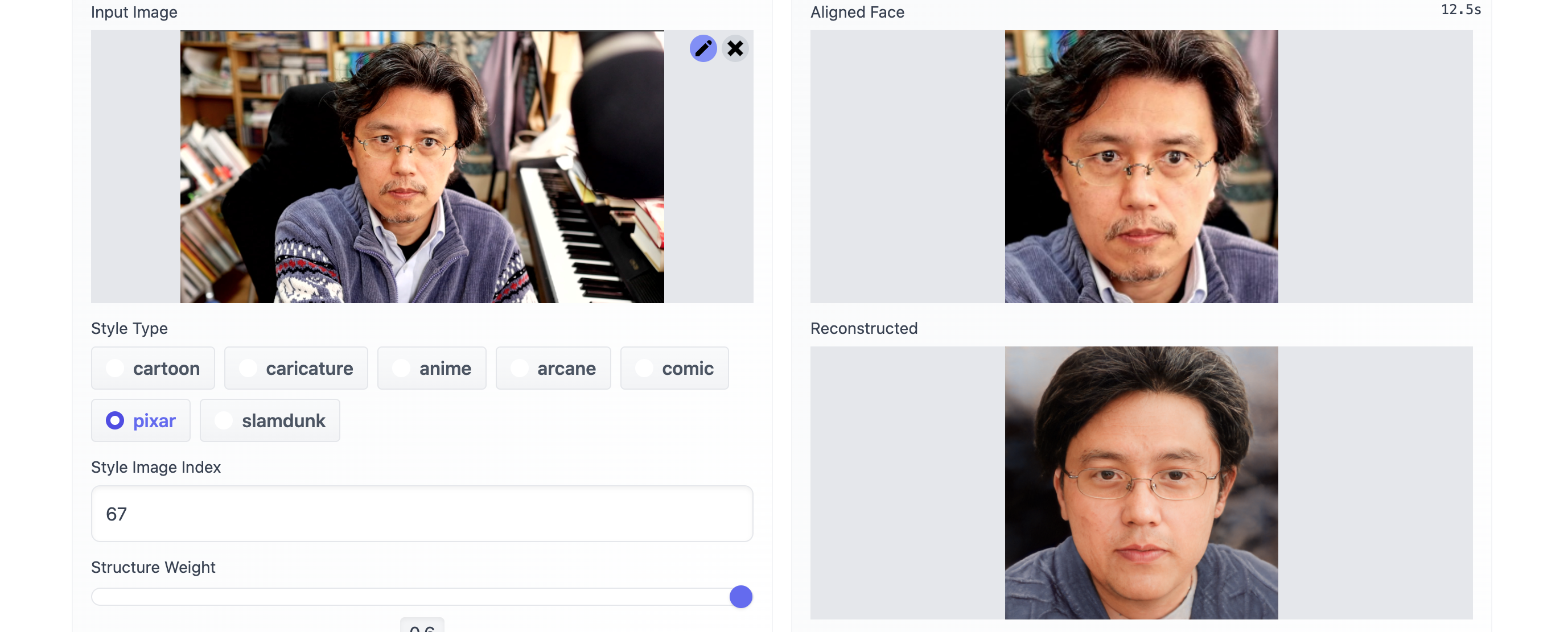Click the uploaded input image photo
The height and width of the screenshot is (632, 1568).
tap(422, 167)
